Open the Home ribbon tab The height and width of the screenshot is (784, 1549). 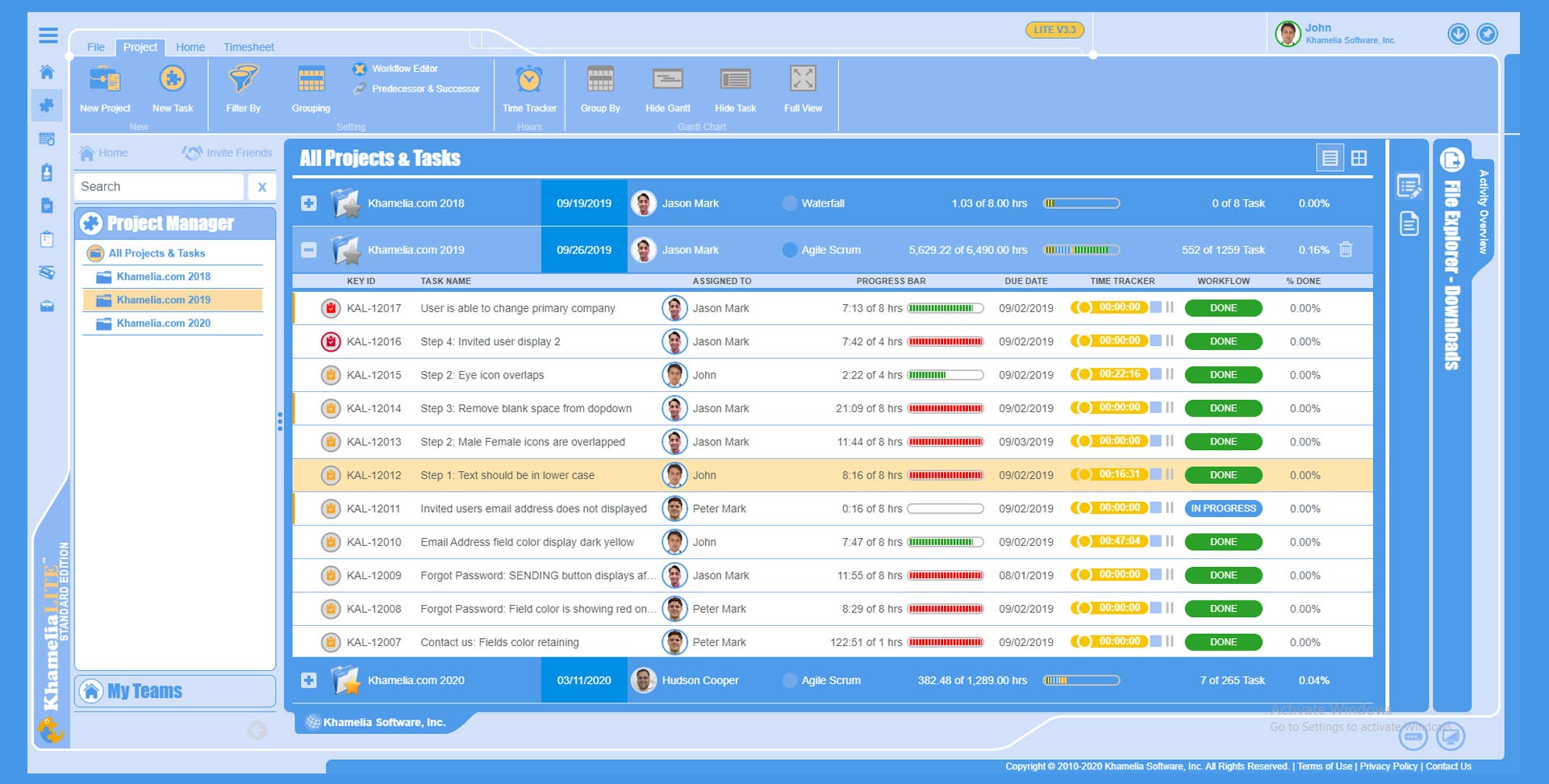coord(190,47)
